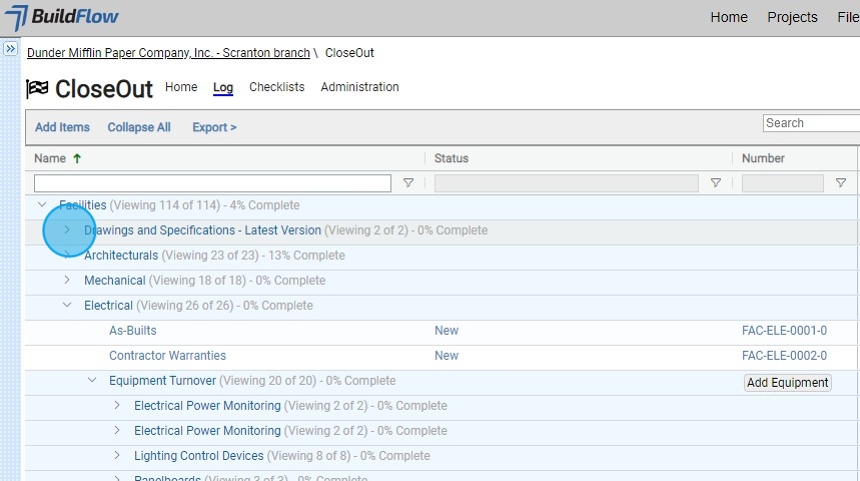This screenshot has width=860, height=481.
Task: Click the Status filter field
Action: coord(566,183)
